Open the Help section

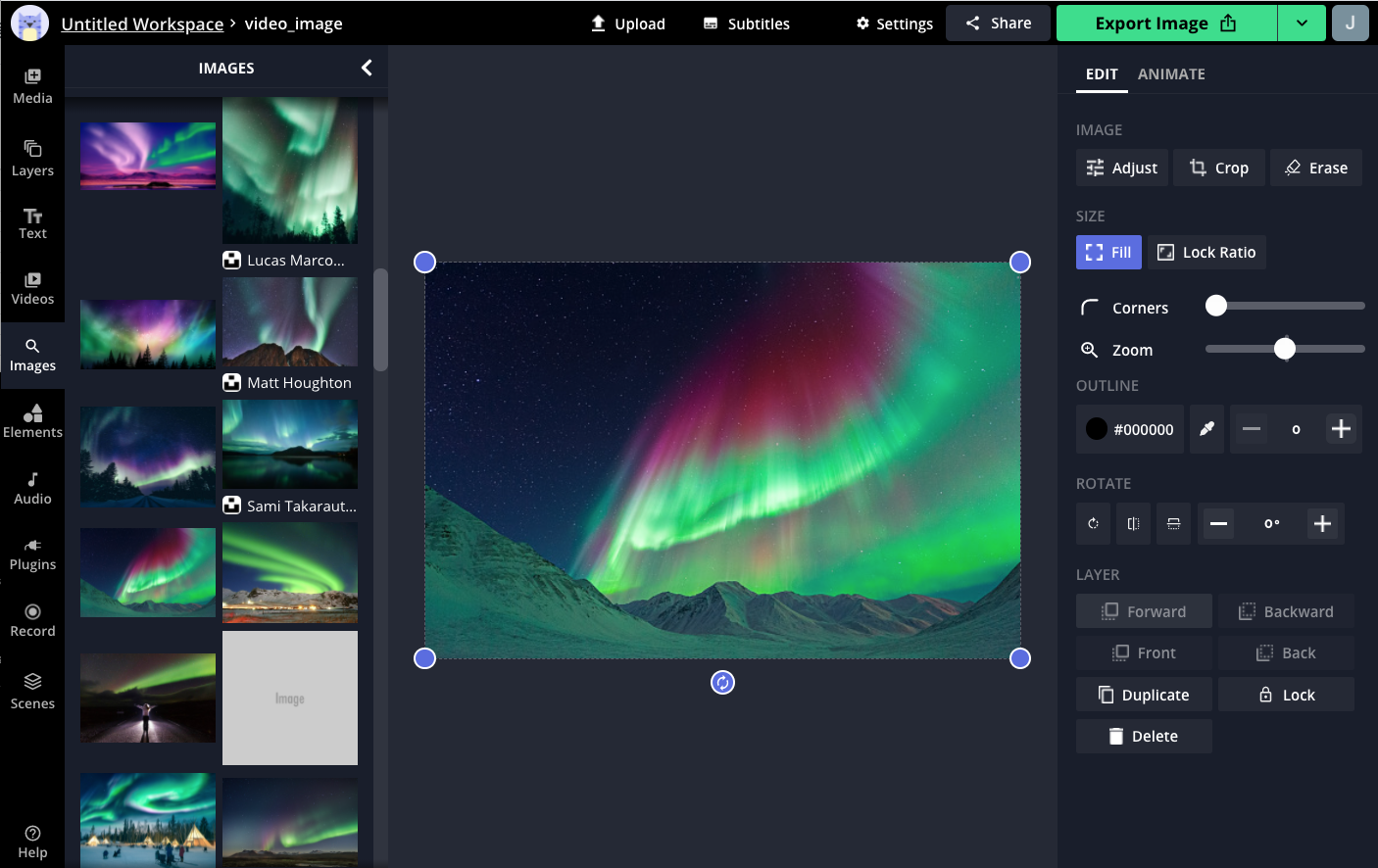(32, 842)
